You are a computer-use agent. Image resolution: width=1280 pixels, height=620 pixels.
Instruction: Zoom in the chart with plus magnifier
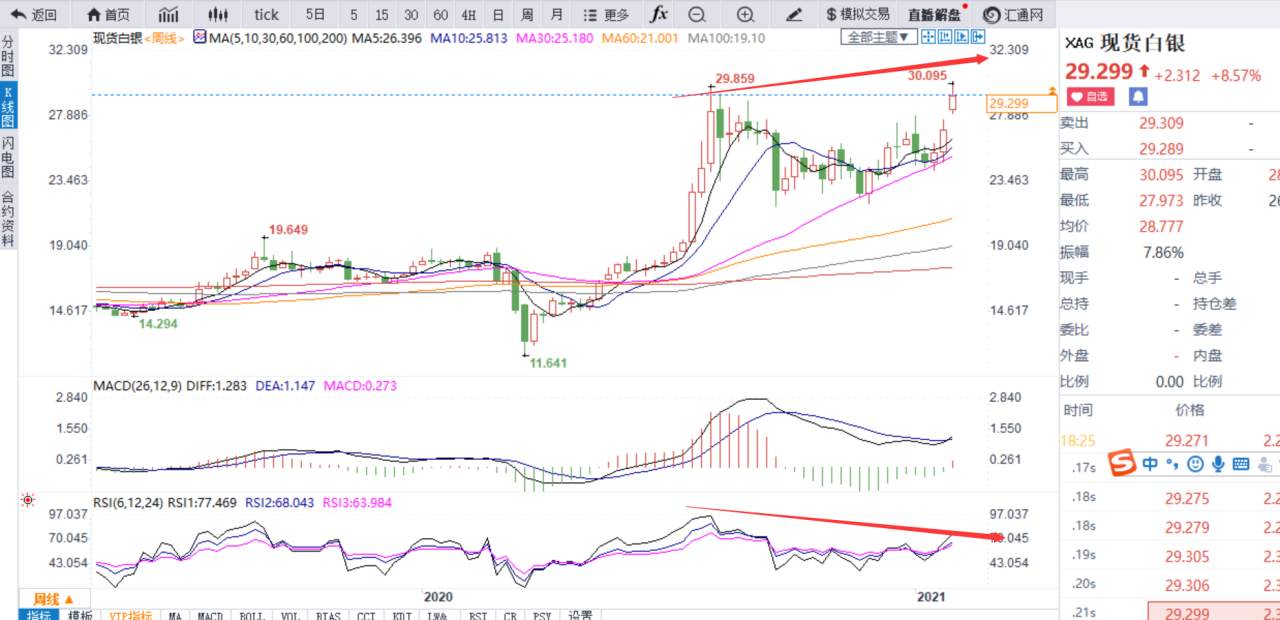tap(745, 14)
